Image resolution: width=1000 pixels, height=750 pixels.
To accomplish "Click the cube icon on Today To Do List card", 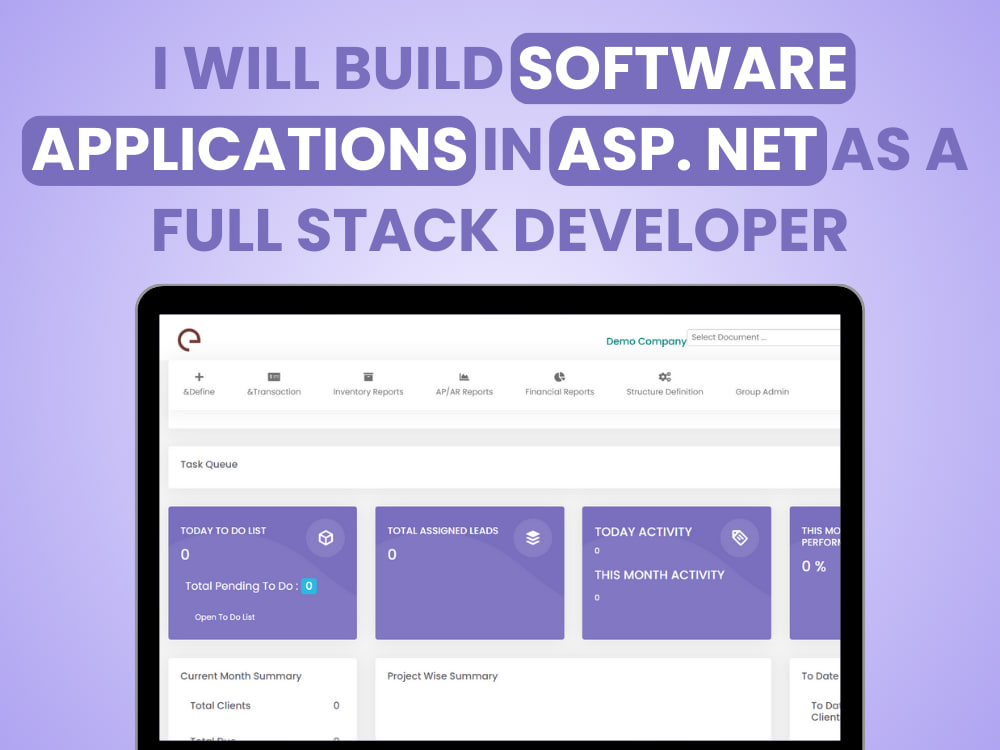I will pos(325,538).
